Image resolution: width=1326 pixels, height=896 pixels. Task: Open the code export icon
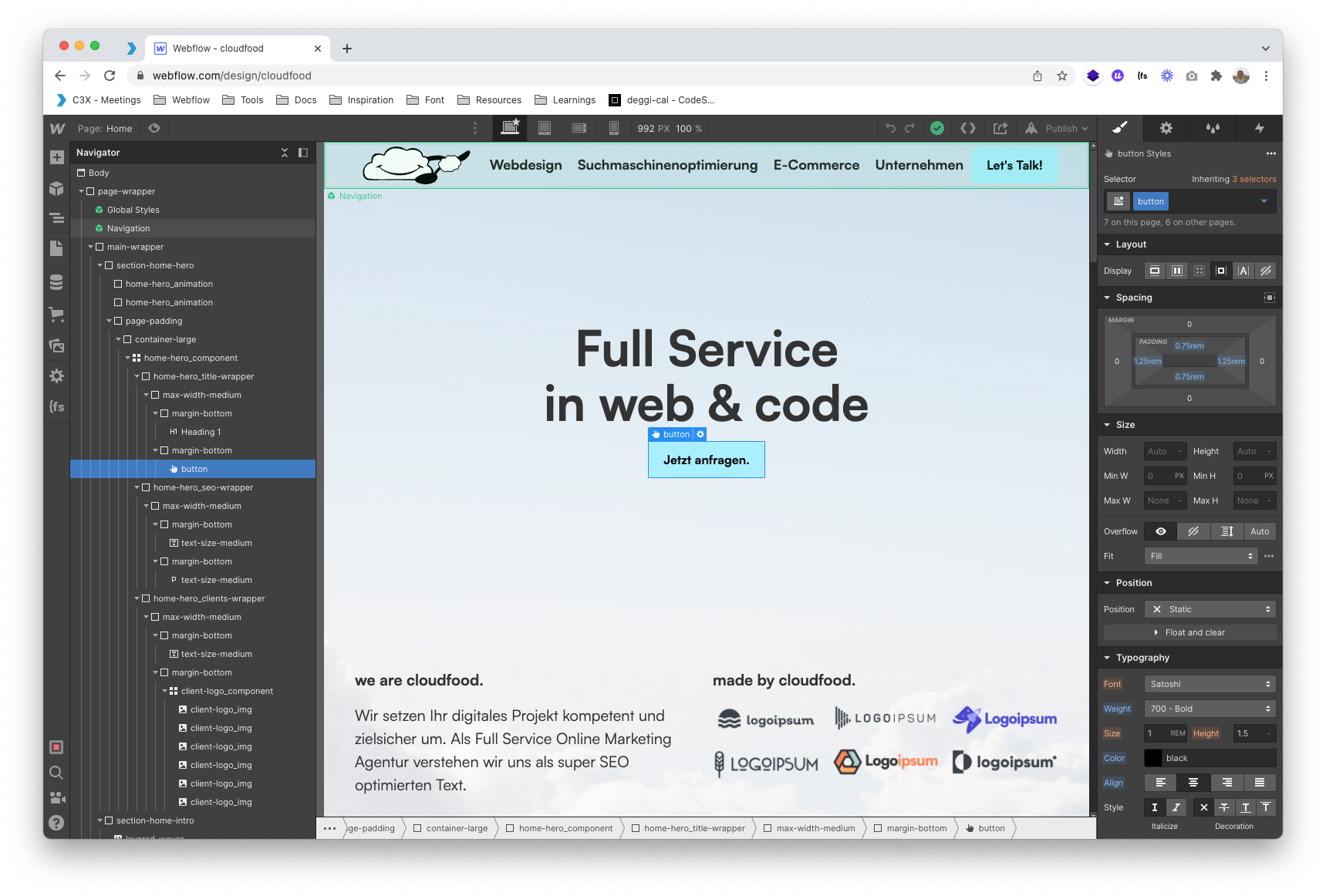tap(968, 128)
